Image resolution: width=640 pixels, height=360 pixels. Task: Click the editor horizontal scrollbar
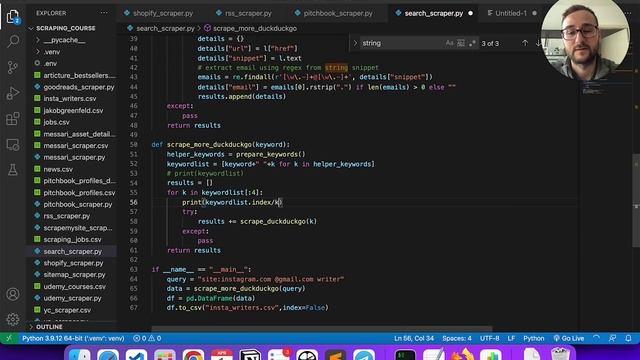(x=322, y=328)
